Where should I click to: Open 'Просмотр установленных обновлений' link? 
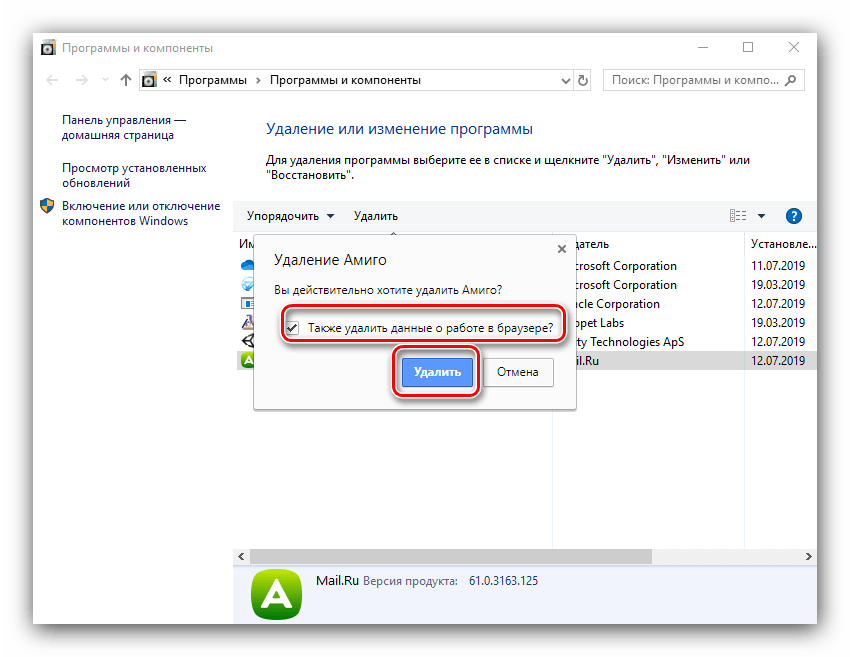(x=134, y=176)
